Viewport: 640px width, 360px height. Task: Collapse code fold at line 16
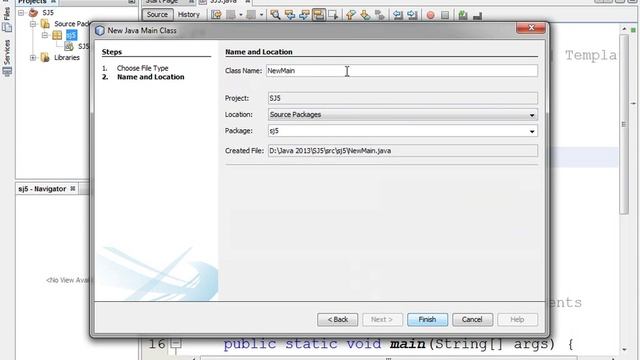click(x=176, y=344)
